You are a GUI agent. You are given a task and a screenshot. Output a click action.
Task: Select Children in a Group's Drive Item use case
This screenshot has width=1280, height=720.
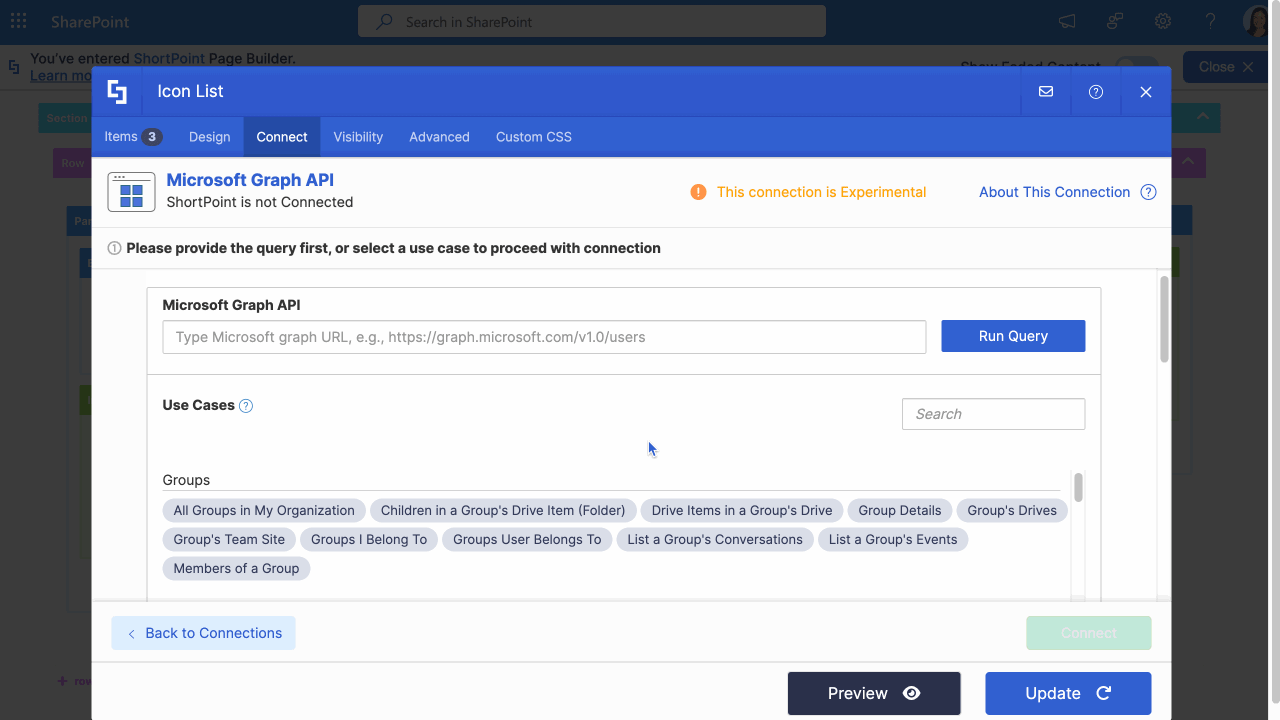click(503, 510)
